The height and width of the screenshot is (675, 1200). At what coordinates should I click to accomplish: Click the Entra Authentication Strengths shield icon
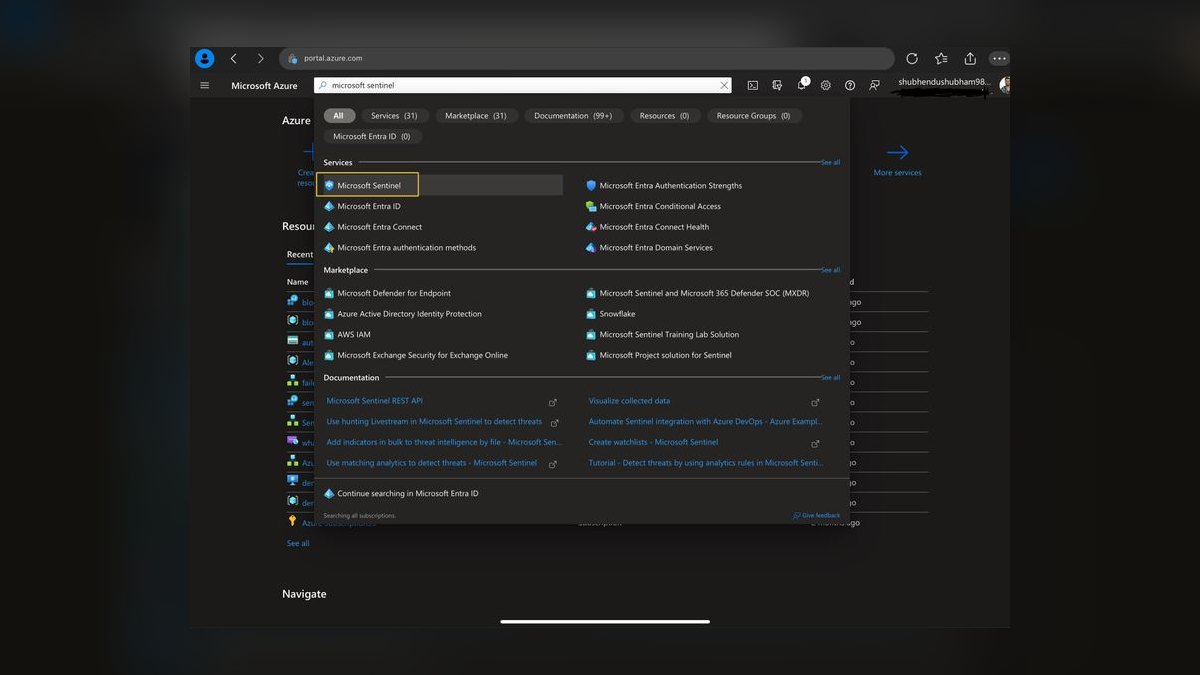pos(591,185)
